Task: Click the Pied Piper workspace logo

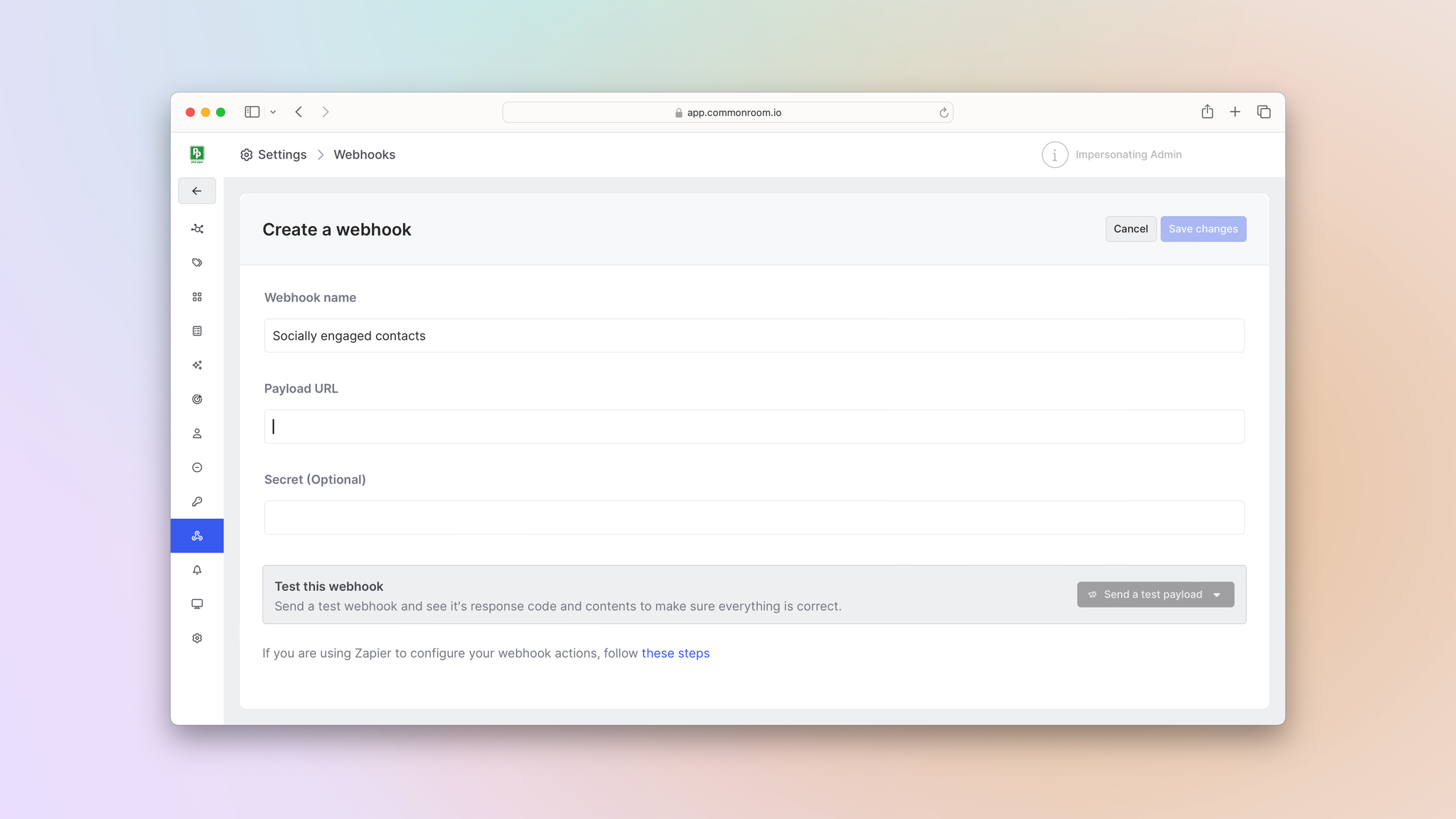Action: (197, 154)
